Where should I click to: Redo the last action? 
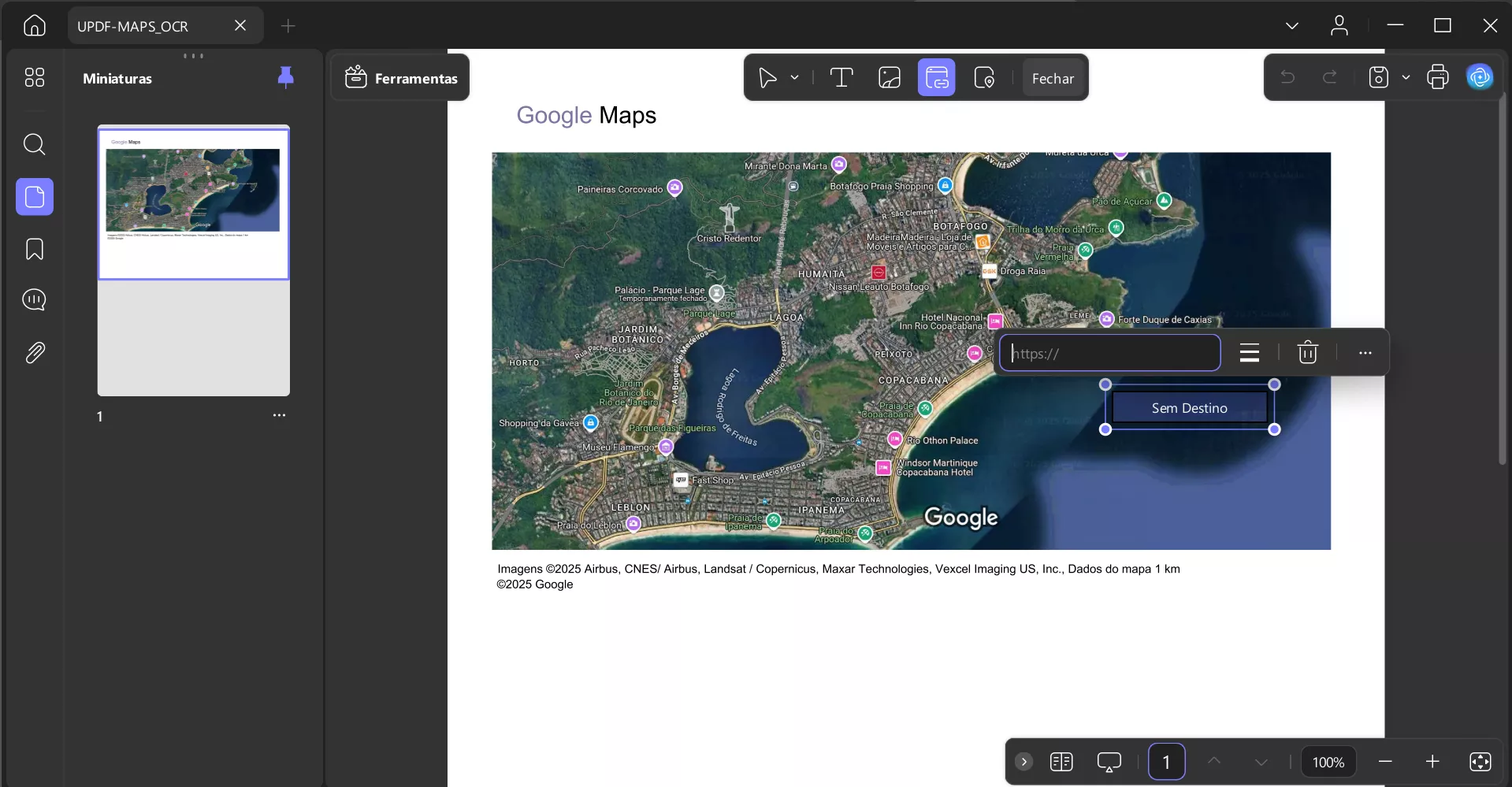click(1330, 77)
